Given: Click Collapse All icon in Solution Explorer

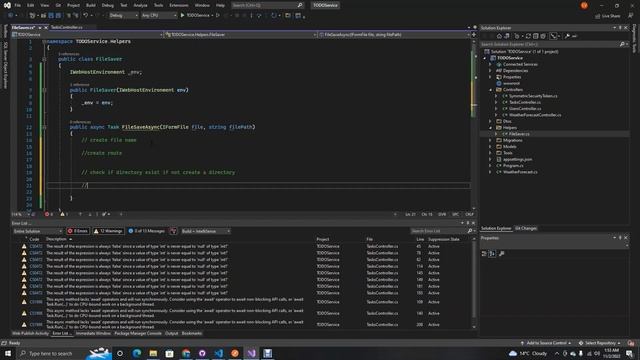Looking at the screenshot, I should pos(536,36).
